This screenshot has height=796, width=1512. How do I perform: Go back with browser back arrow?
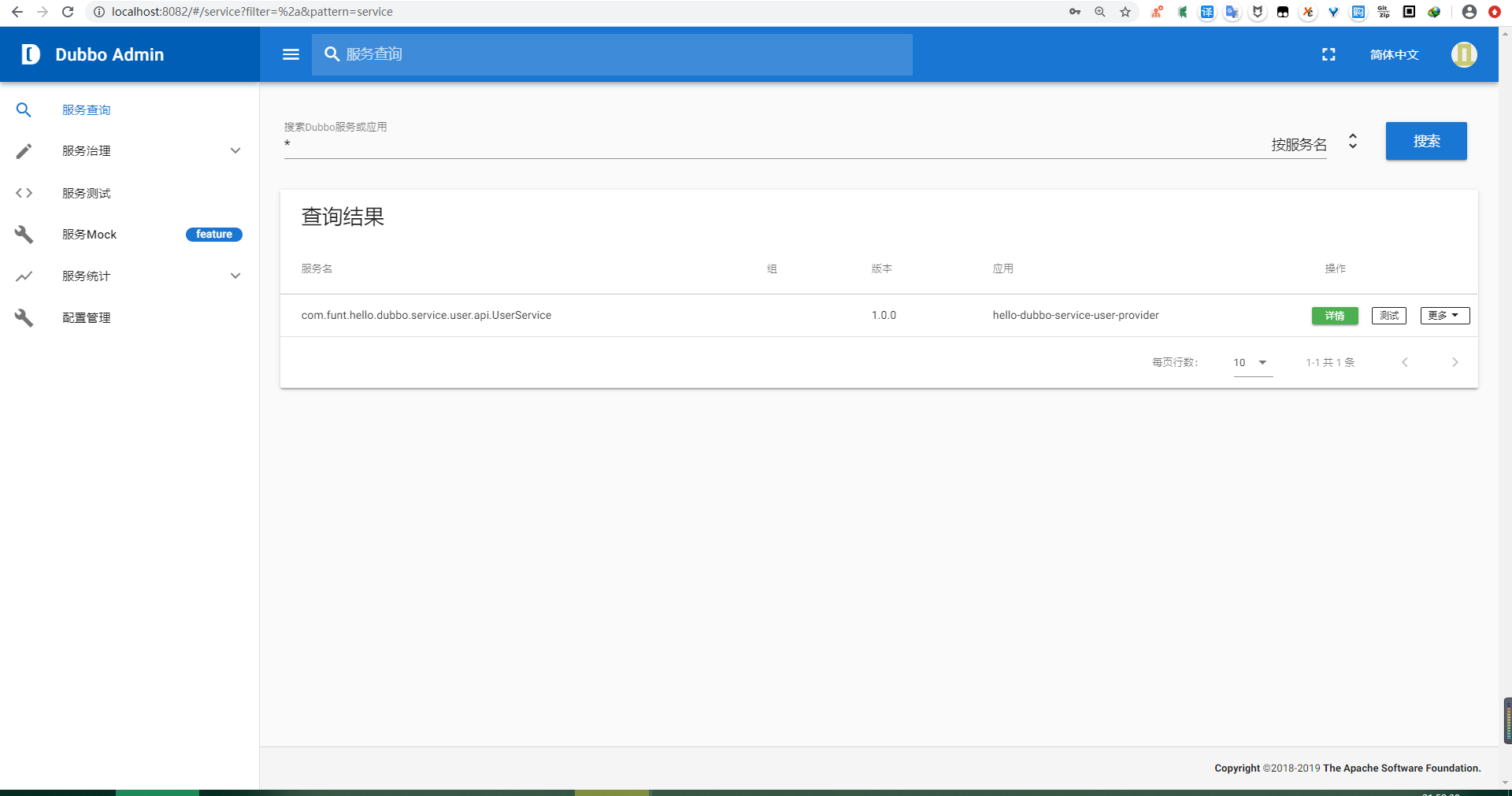coord(17,12)
